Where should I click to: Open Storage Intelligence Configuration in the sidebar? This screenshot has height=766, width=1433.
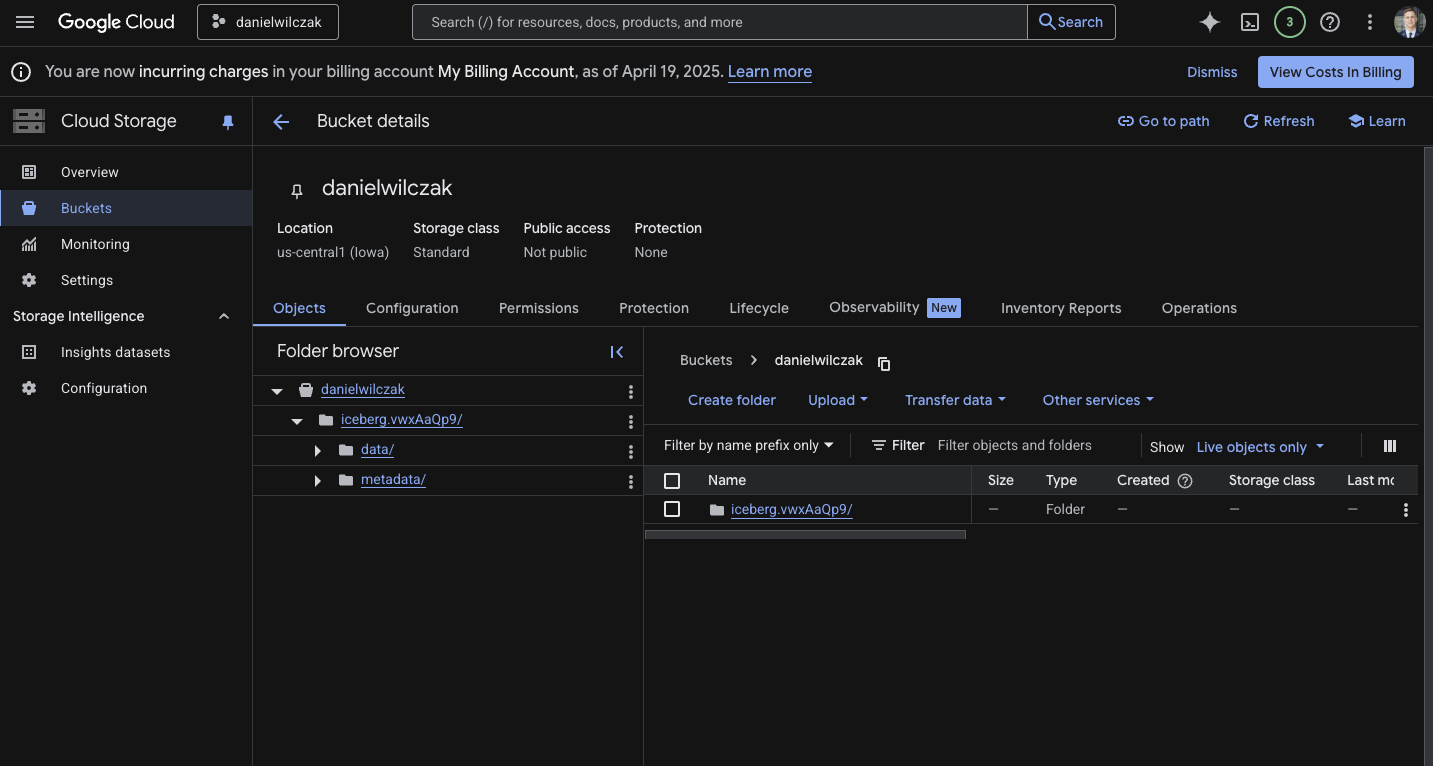[x=126, y=388]
